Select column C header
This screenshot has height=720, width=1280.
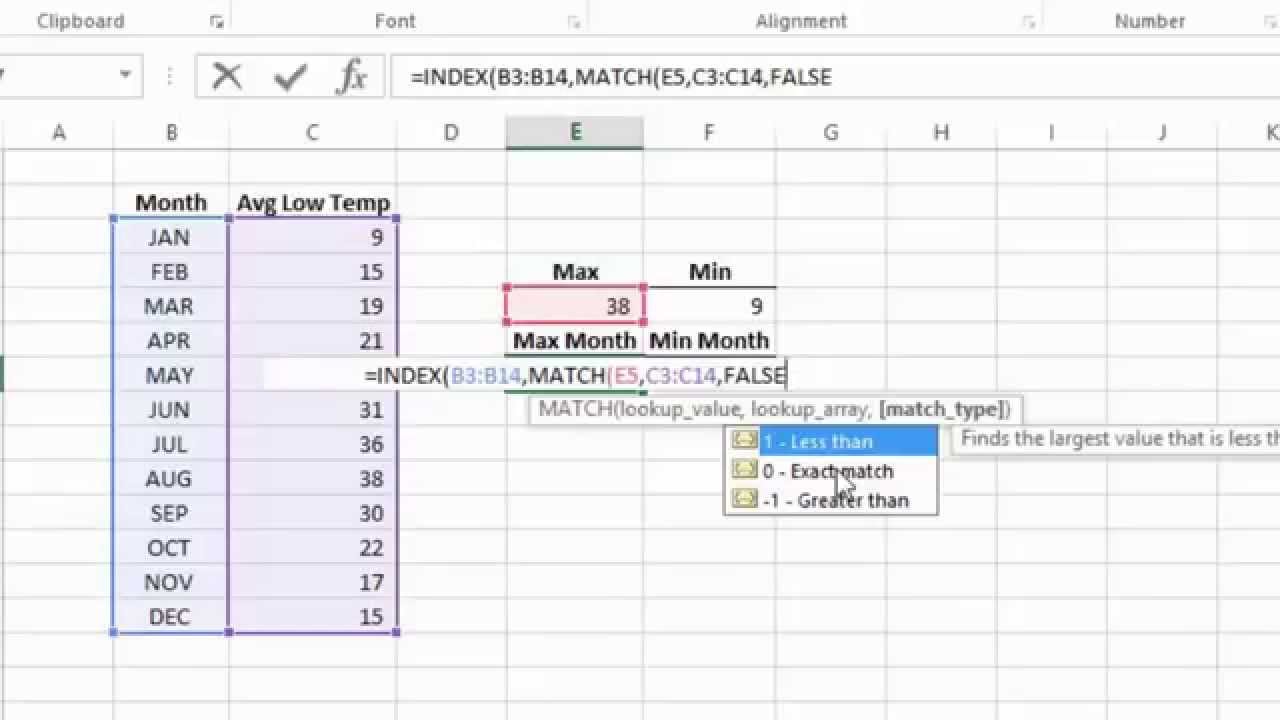point(313,132)
